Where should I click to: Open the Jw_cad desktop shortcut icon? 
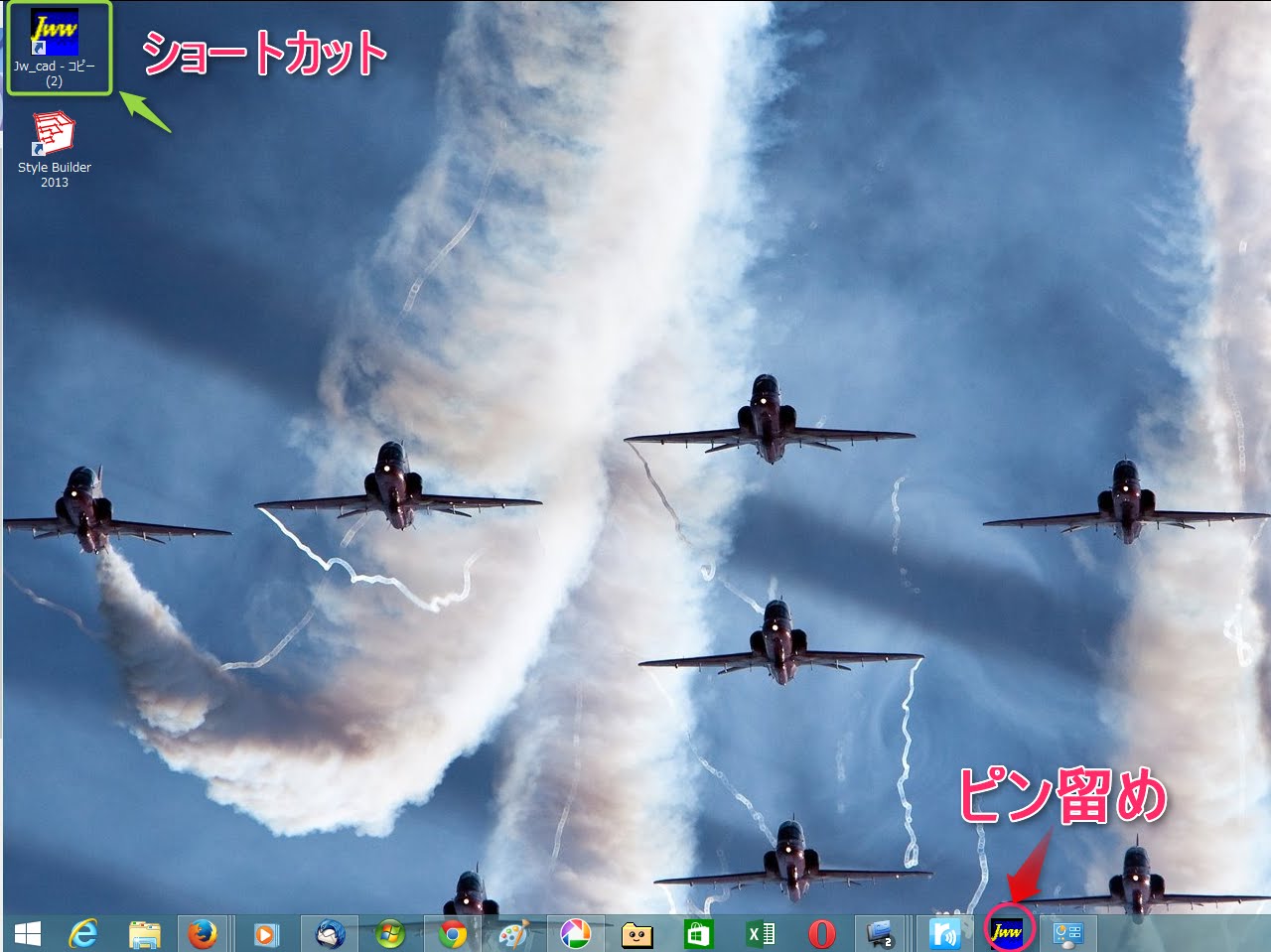click(55, 32)
